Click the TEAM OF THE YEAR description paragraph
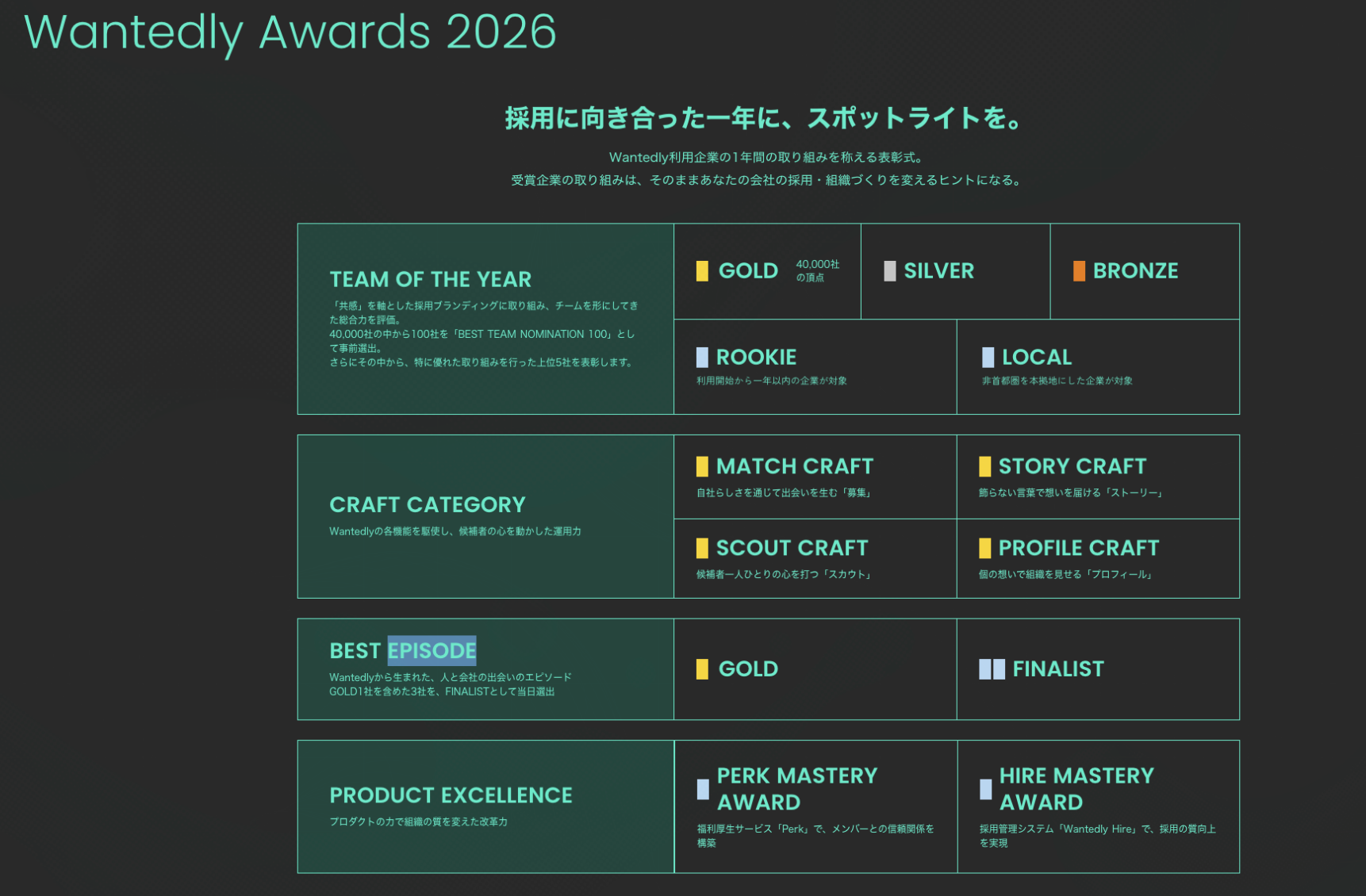Image resolution: width=1366 pixels, height=896 pixels. pyautogui.click(x=484, y=334)
